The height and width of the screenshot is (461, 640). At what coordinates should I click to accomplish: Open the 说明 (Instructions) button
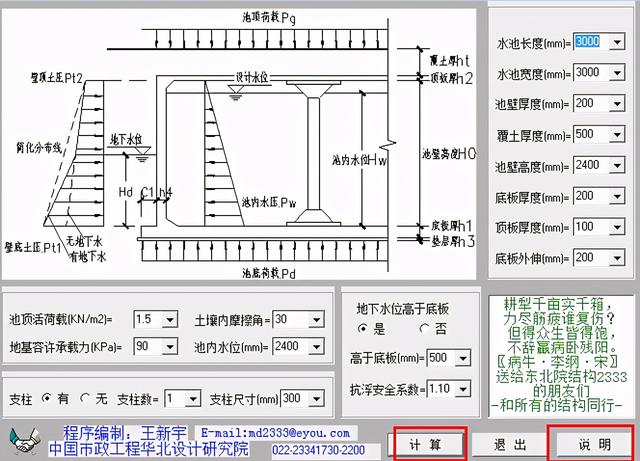pos(594,444)
